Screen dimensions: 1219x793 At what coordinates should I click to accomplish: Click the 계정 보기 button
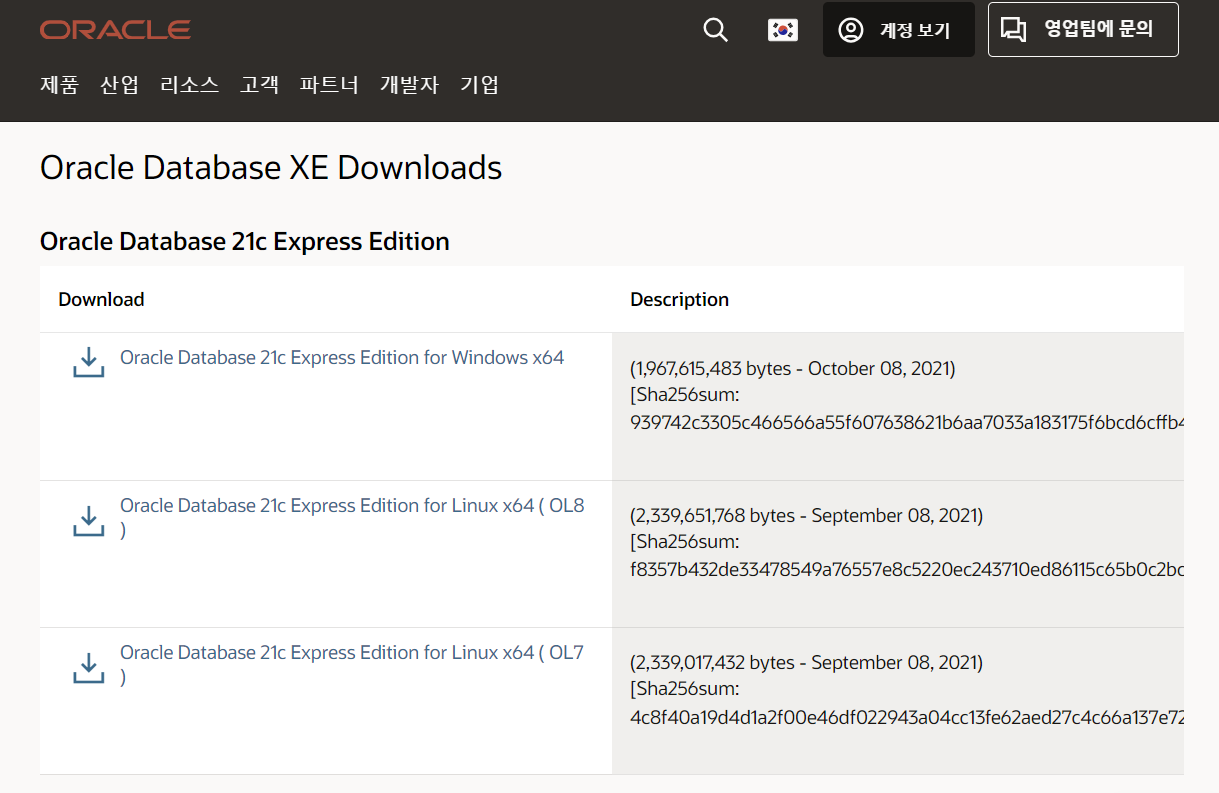click(898, 30)
